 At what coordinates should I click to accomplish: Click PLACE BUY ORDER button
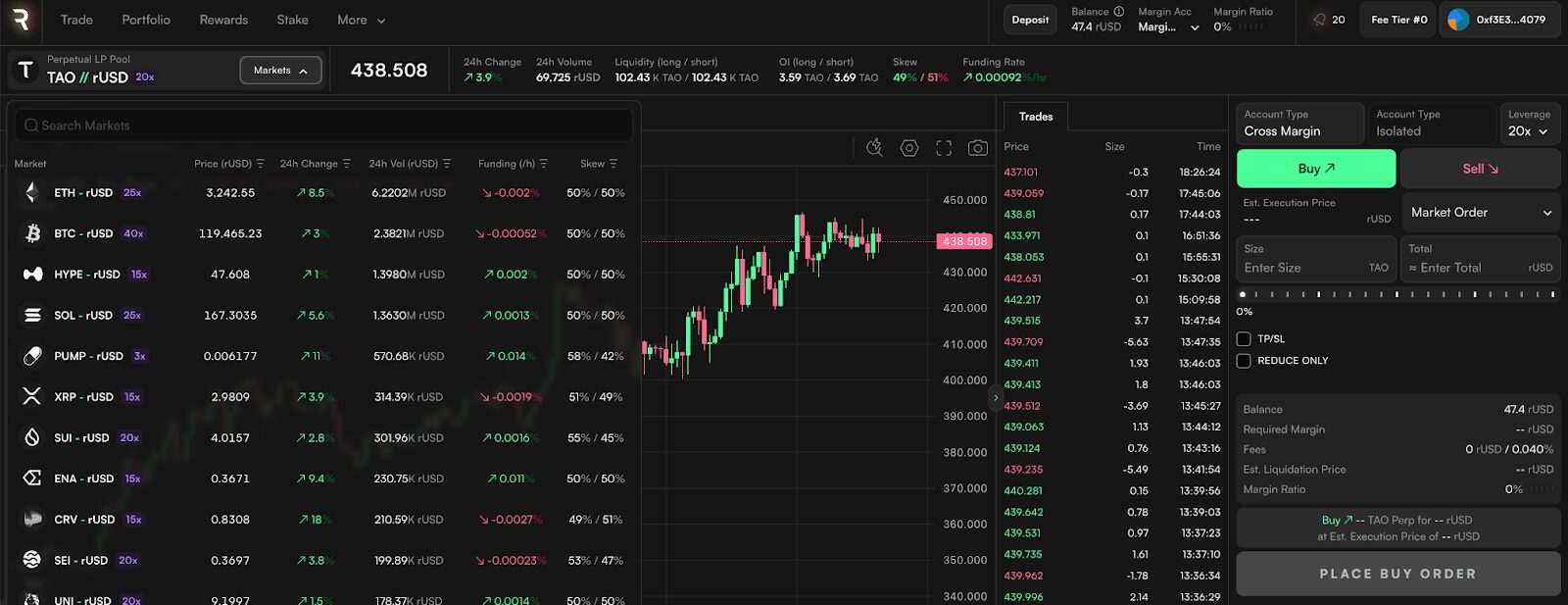tap(1397, 574)
